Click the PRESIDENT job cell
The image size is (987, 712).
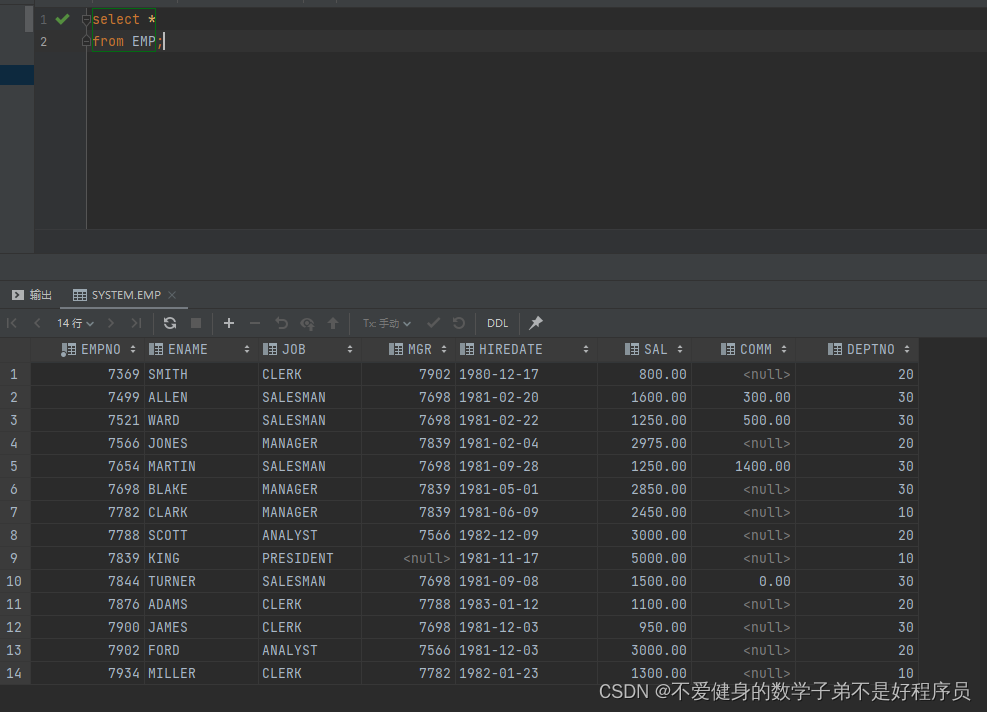pyautogui.click(x=310, y=558)
